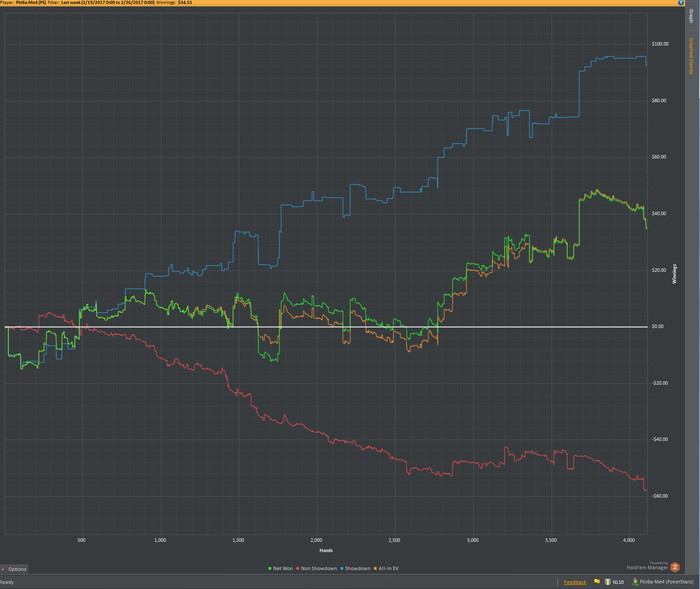
Task: Click the $0.00 axis value
Action: pos(658,326)
